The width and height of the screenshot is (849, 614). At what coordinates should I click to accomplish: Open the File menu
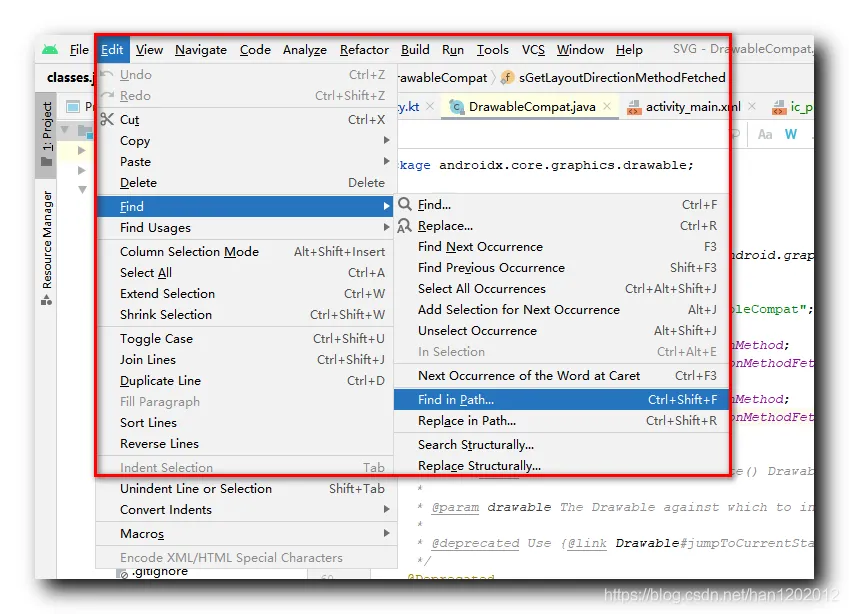(79, 50)
